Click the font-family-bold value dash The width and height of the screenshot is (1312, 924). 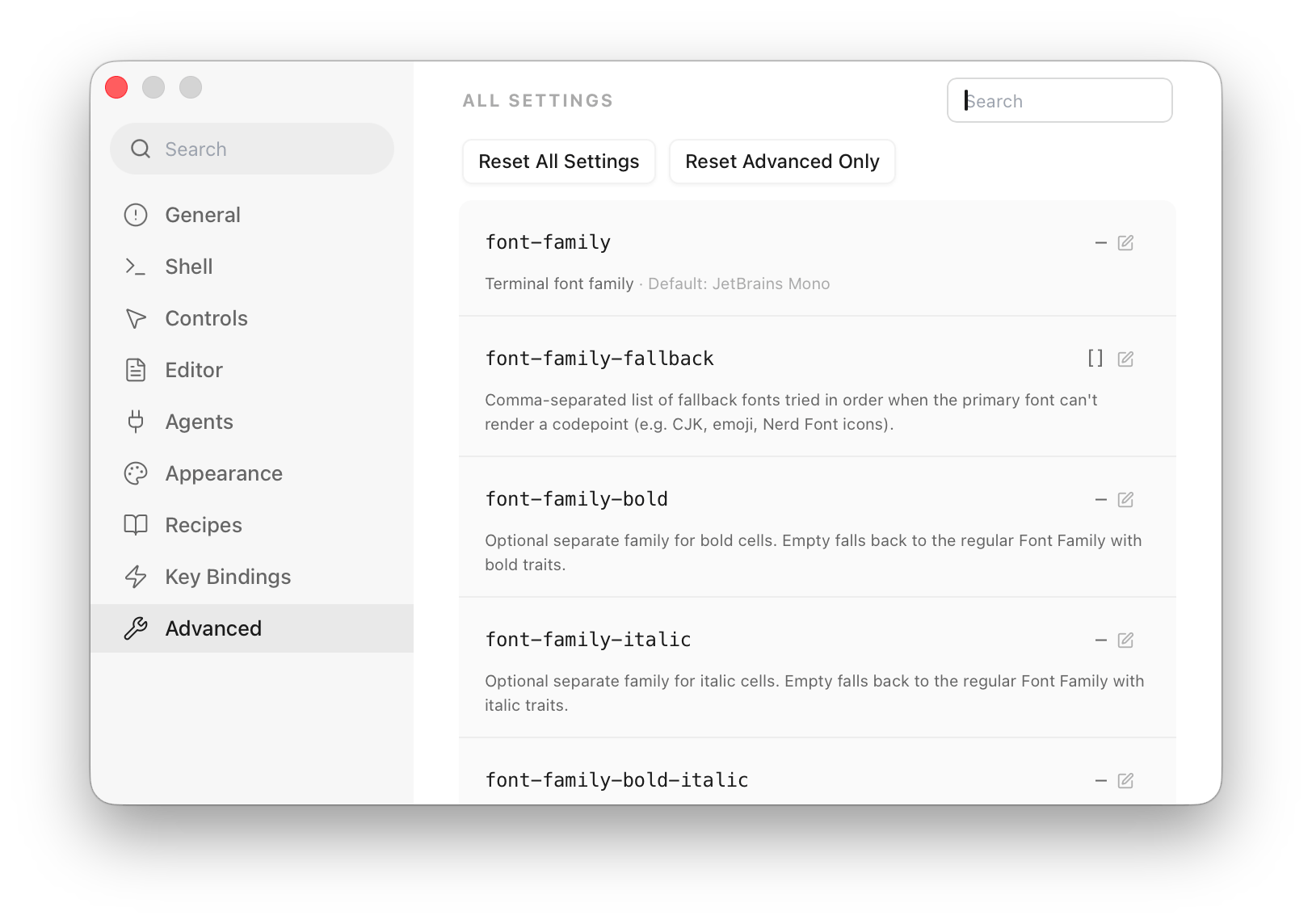[x=1100, y=499]
